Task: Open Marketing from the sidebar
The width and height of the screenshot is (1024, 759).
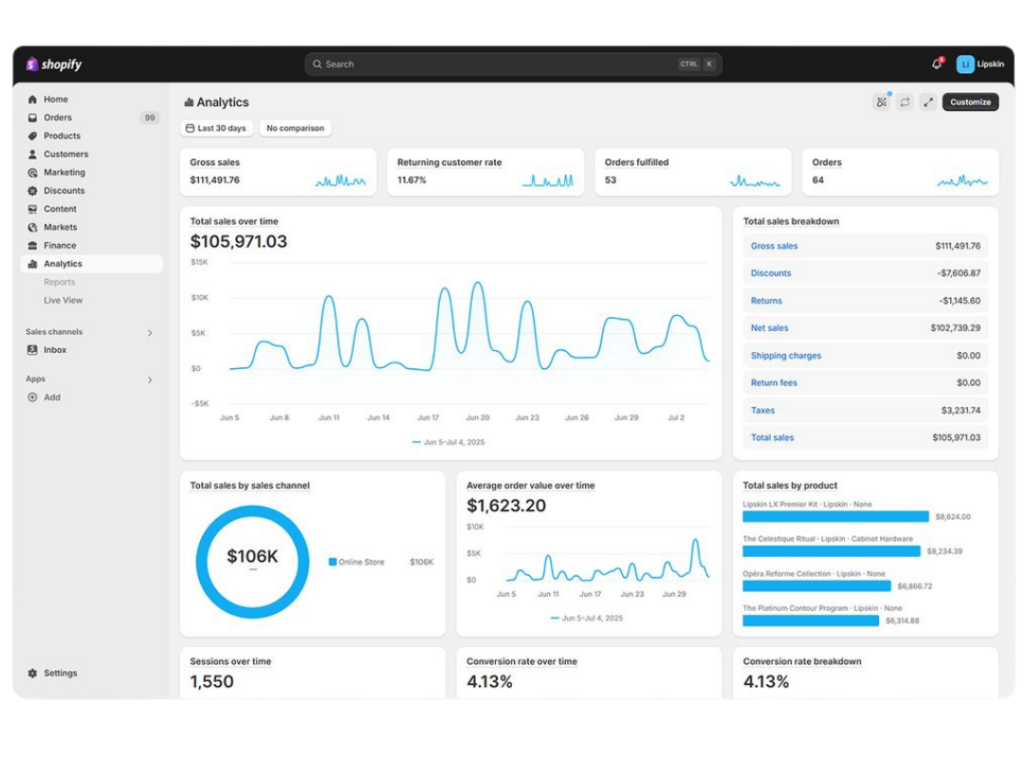Action: [x=64, y=173]
